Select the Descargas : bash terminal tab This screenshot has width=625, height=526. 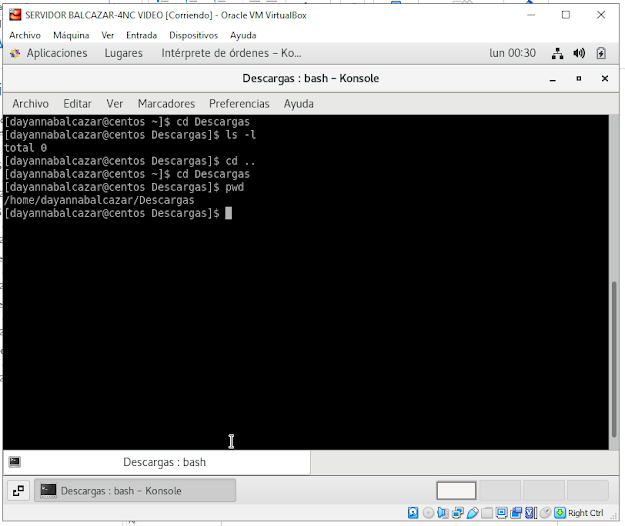(x=157, y=462)
